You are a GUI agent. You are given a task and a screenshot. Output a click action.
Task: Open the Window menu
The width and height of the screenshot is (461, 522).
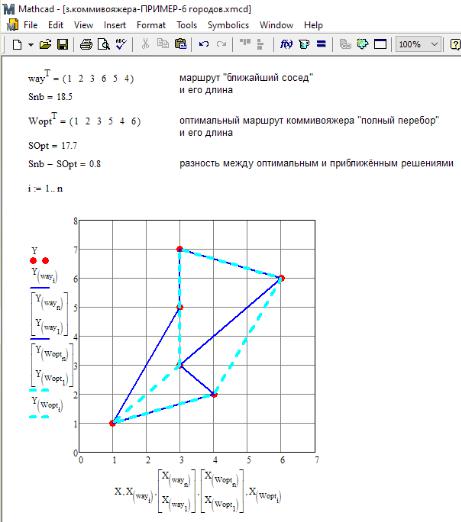tap(276, 25)
